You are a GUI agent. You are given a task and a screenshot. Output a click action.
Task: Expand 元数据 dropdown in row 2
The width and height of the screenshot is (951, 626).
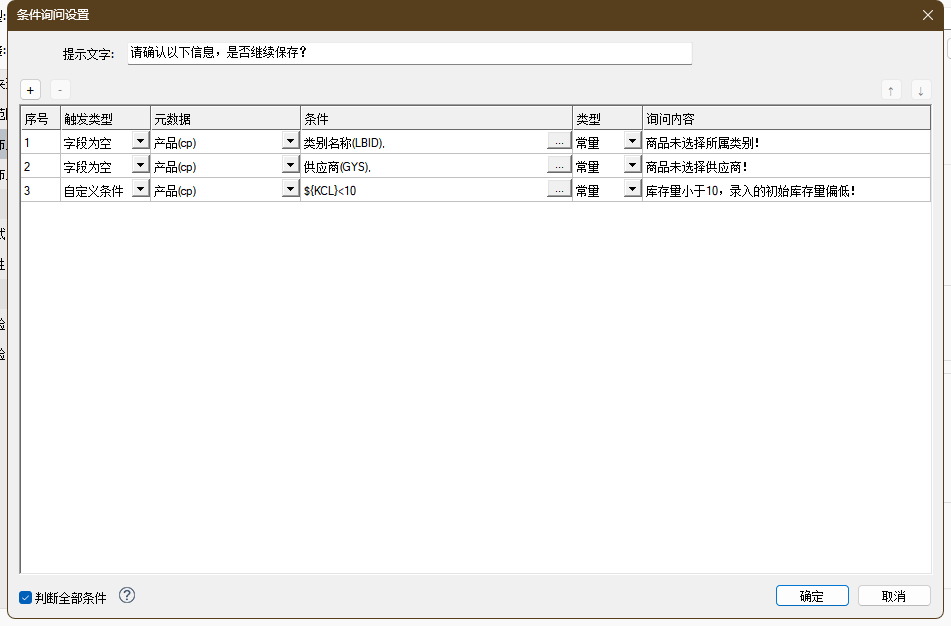[x=290, y=166]
